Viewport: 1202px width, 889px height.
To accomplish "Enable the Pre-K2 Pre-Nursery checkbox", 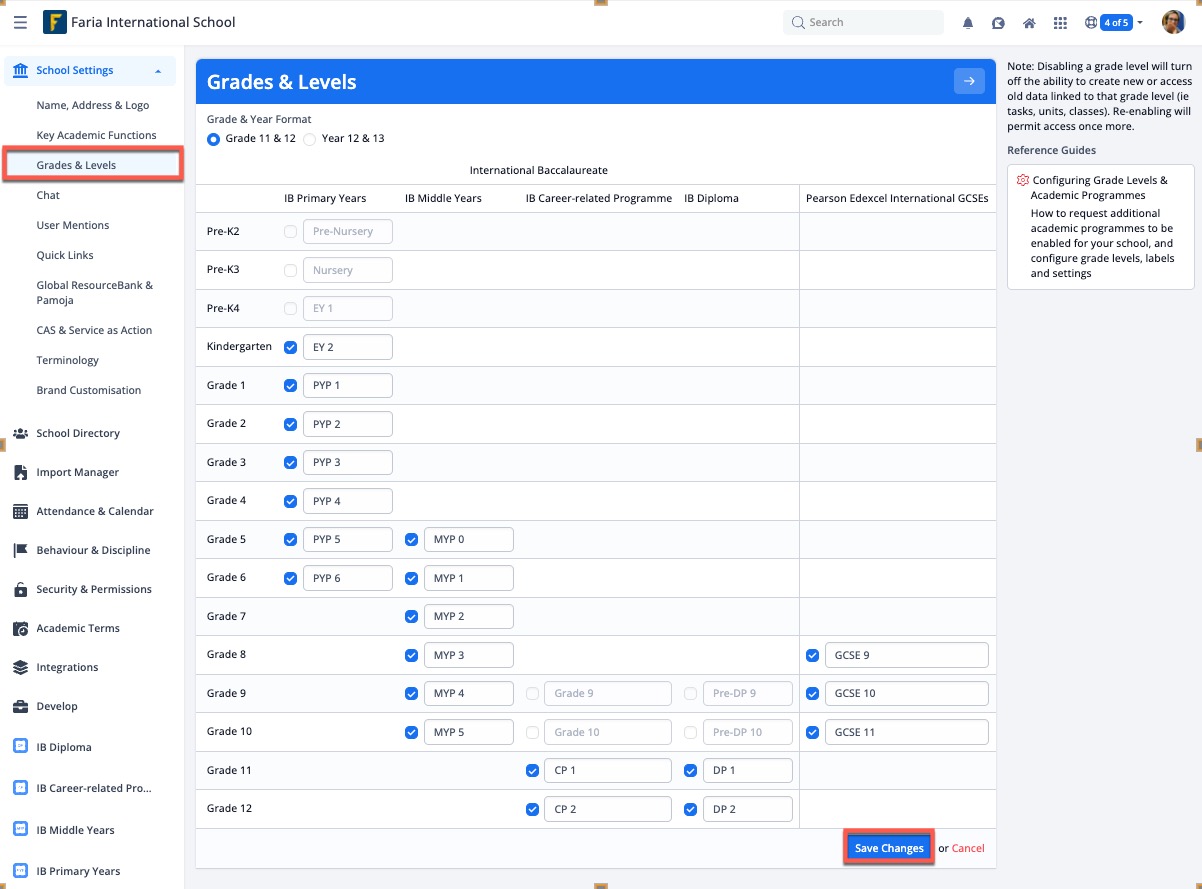I will tap(291, 232).
